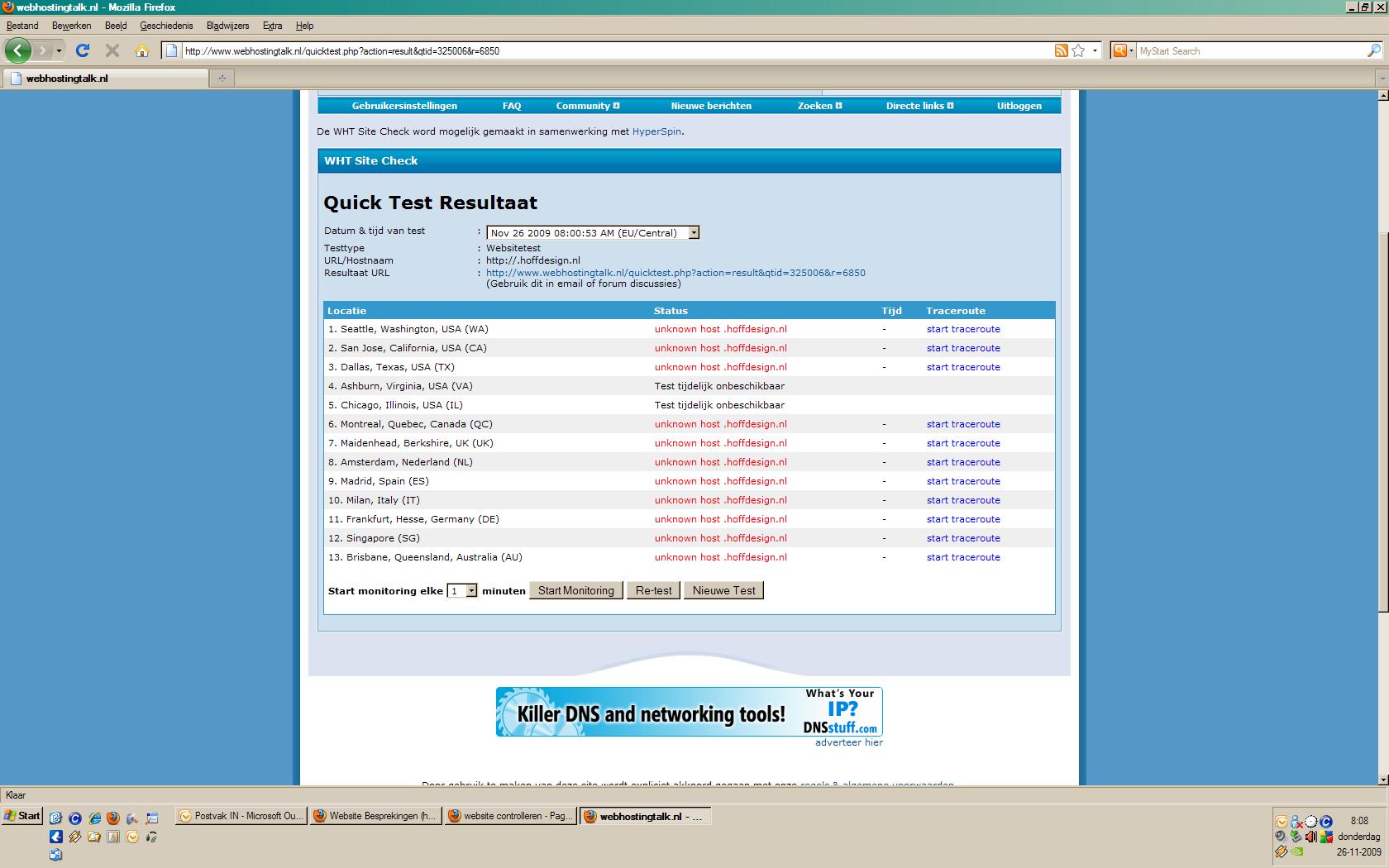Viewport: 1389px width, 868px height.
Task: Click the stop loading X icon
Action: pos(112,50)
